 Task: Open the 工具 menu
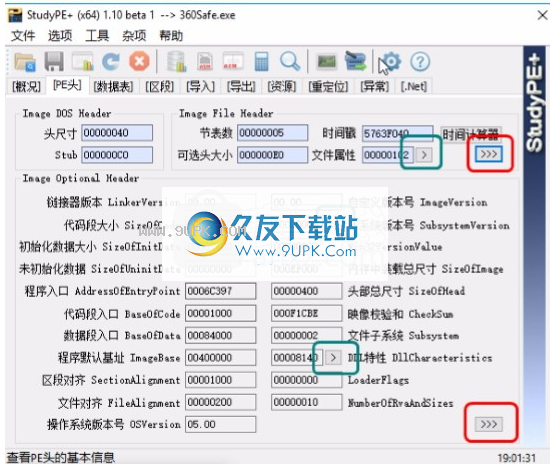(97, 36)
